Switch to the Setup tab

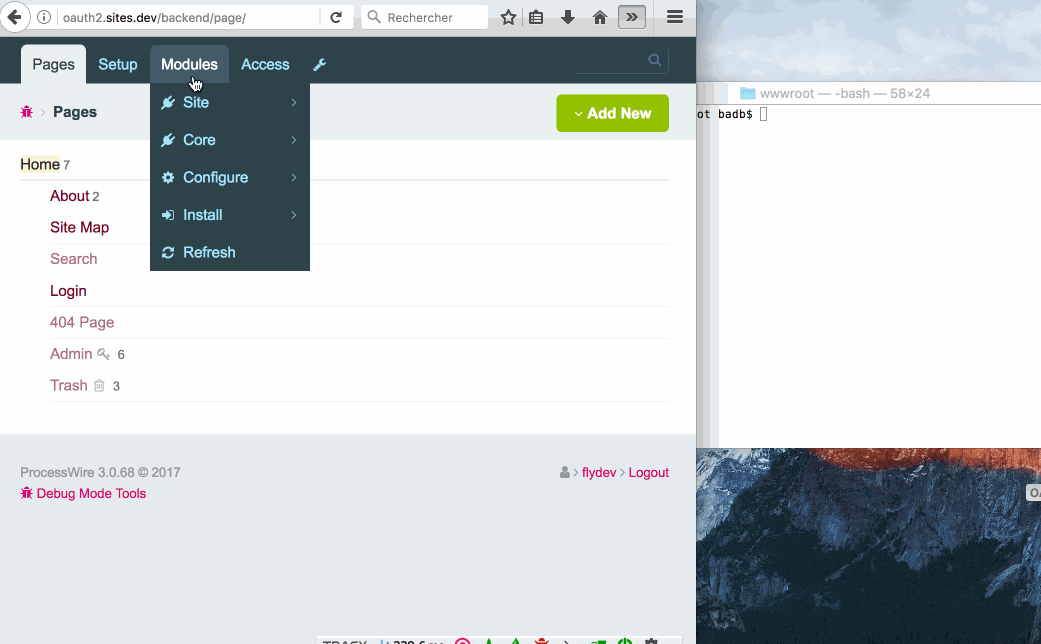click(117, 64)
